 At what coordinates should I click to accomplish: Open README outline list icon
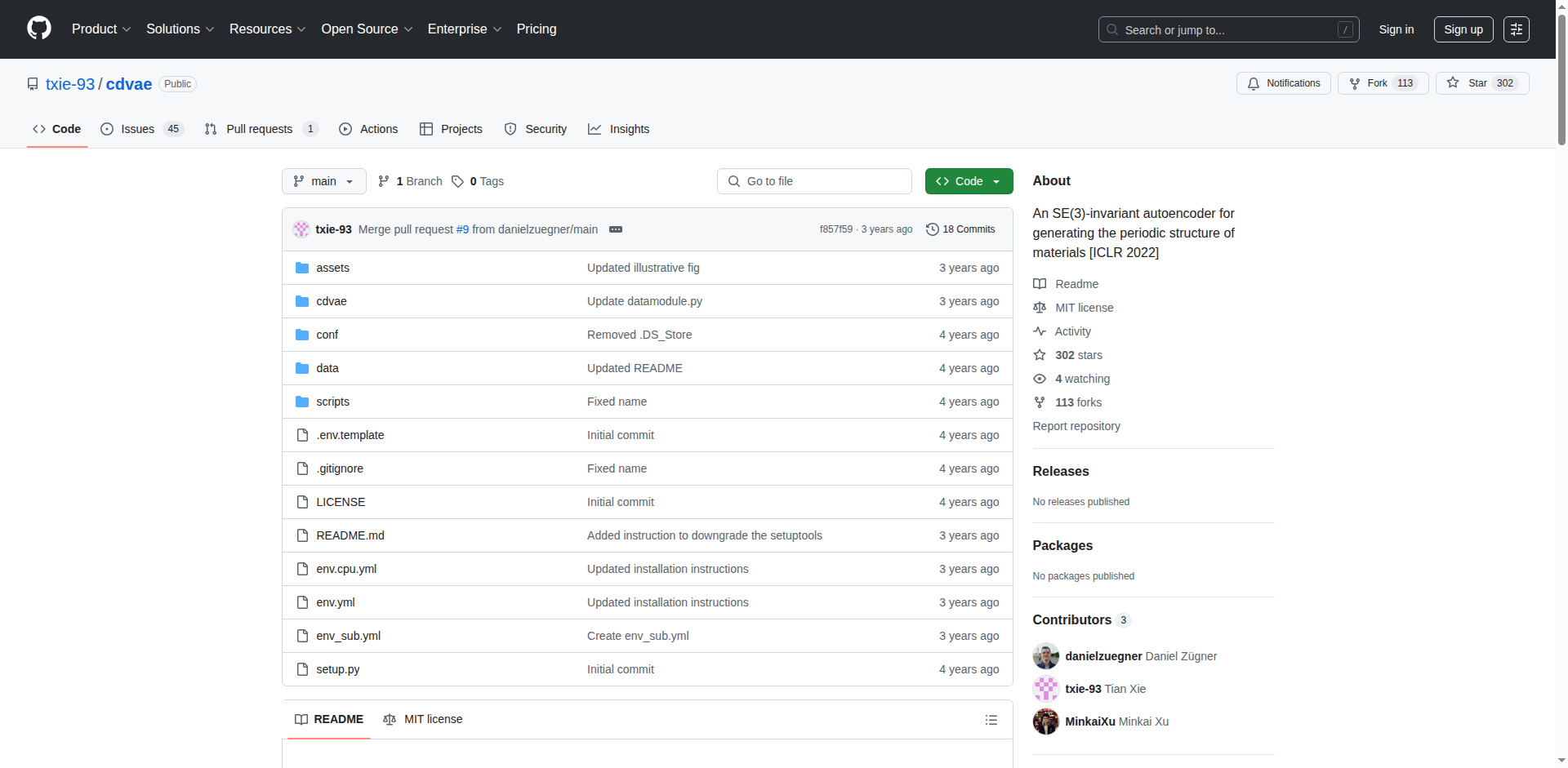coord(991,720)
